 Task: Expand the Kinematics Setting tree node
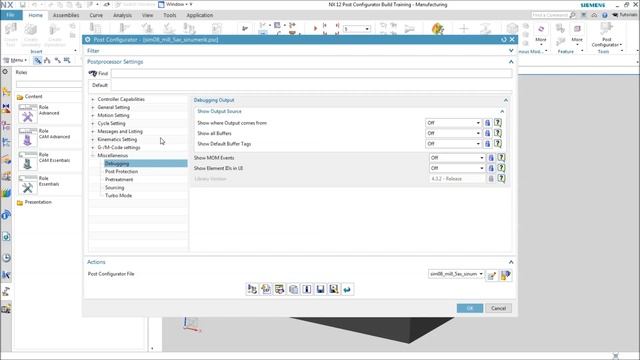[93, 140]
